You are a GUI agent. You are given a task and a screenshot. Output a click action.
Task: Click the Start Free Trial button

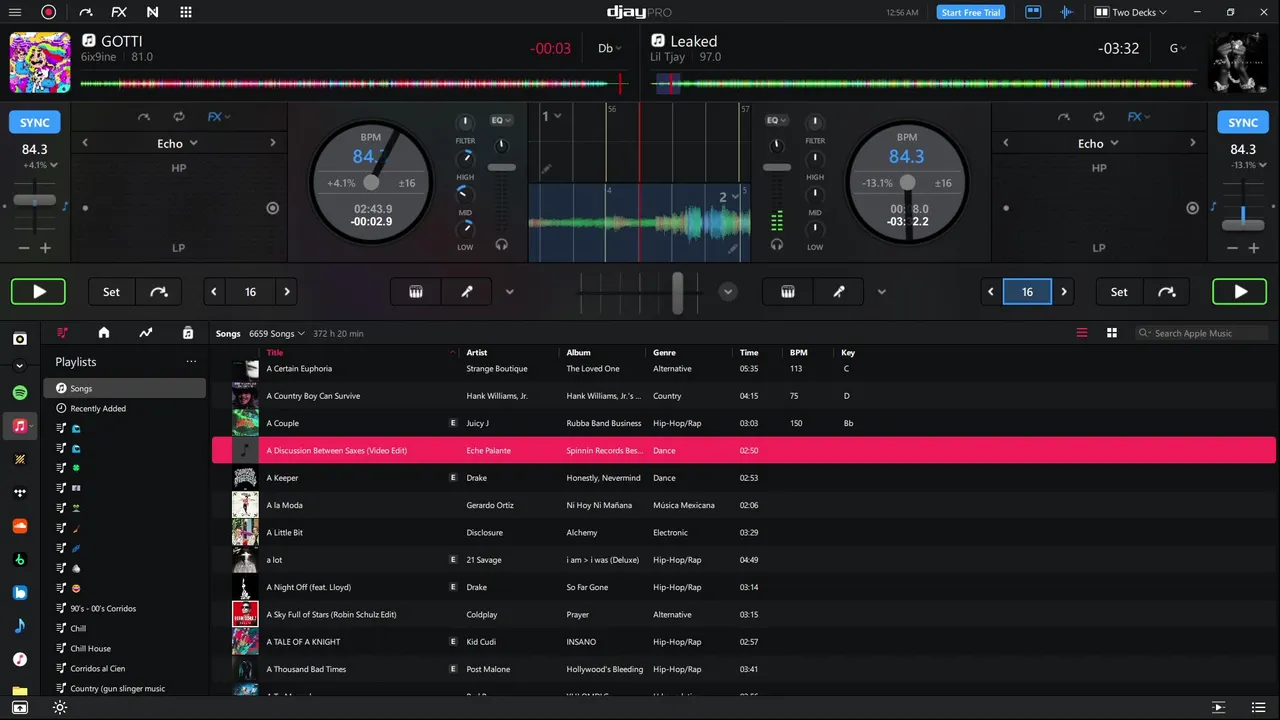pyautogui.click(x=971, y=12)
